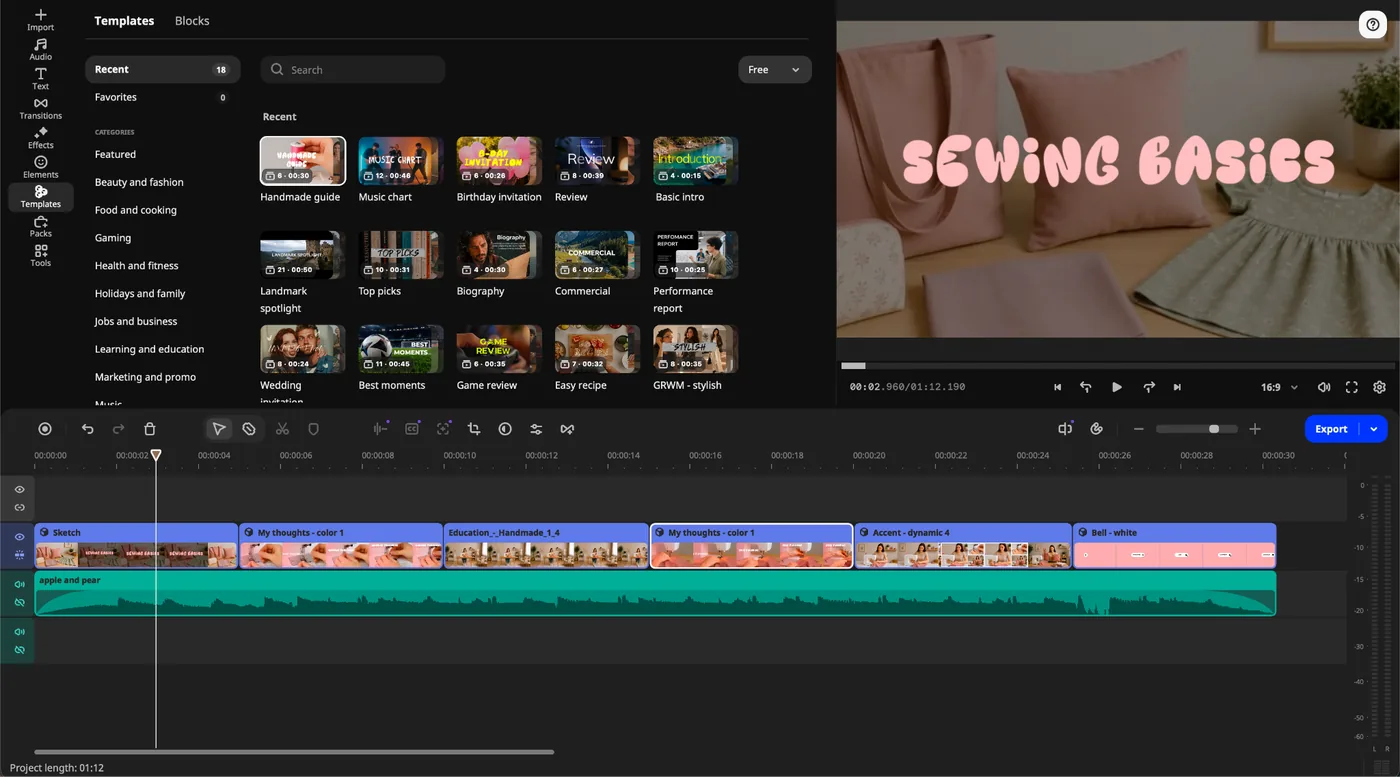
Task: Open the Free filter dropdown
Action: 775,70
